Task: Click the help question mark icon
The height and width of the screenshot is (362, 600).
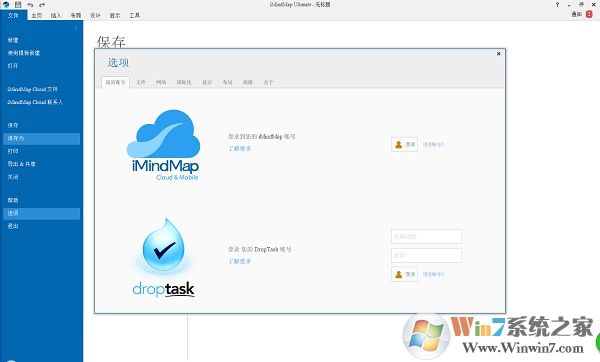Action: 557,5
